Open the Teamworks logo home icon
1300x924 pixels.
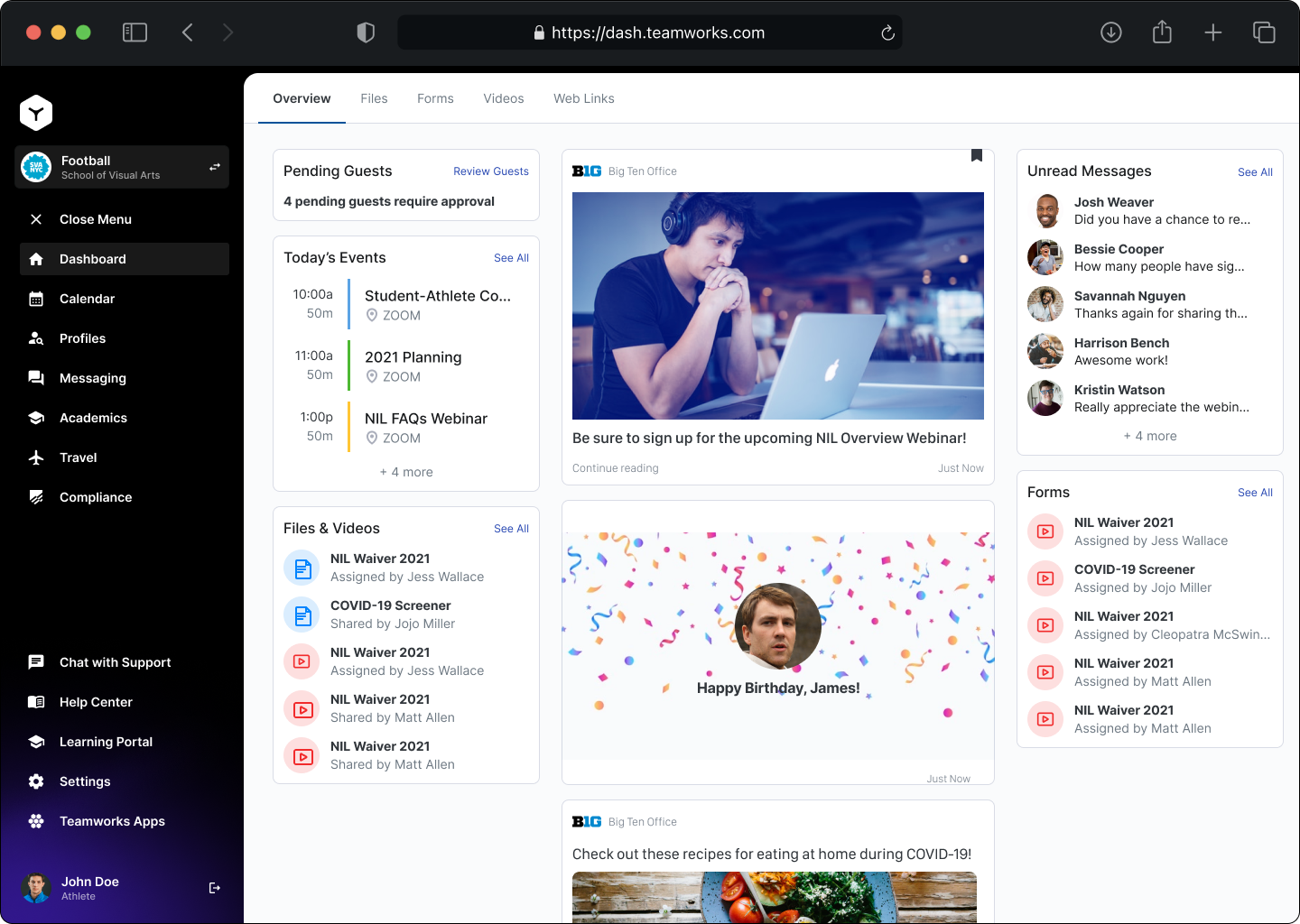tap(36, 113)
